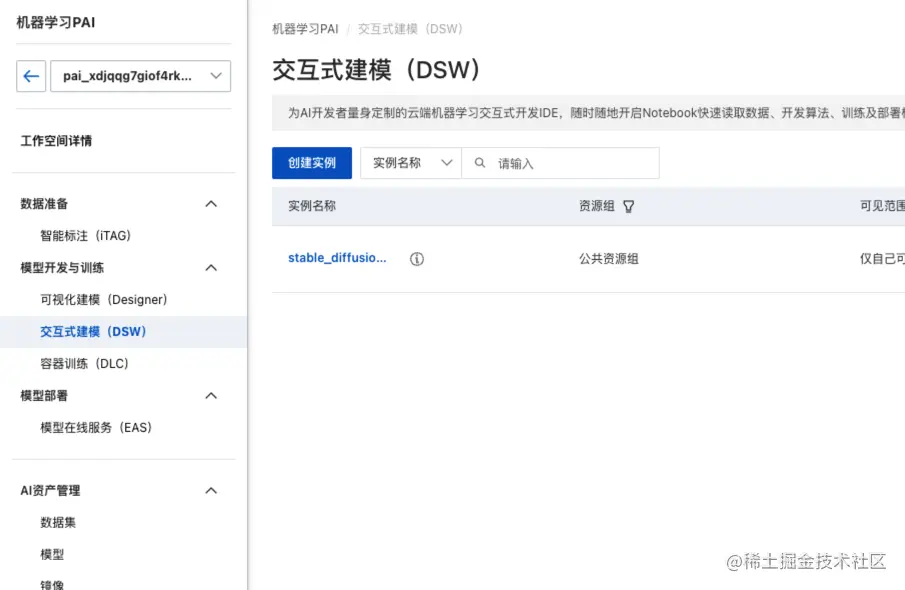
Task: Click the back arrow button beside workspace selector
Action: (x=31, y=76)
